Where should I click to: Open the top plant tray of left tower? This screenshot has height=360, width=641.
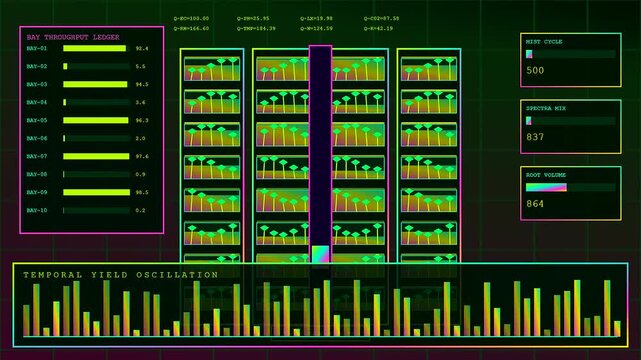coord(212,69)
